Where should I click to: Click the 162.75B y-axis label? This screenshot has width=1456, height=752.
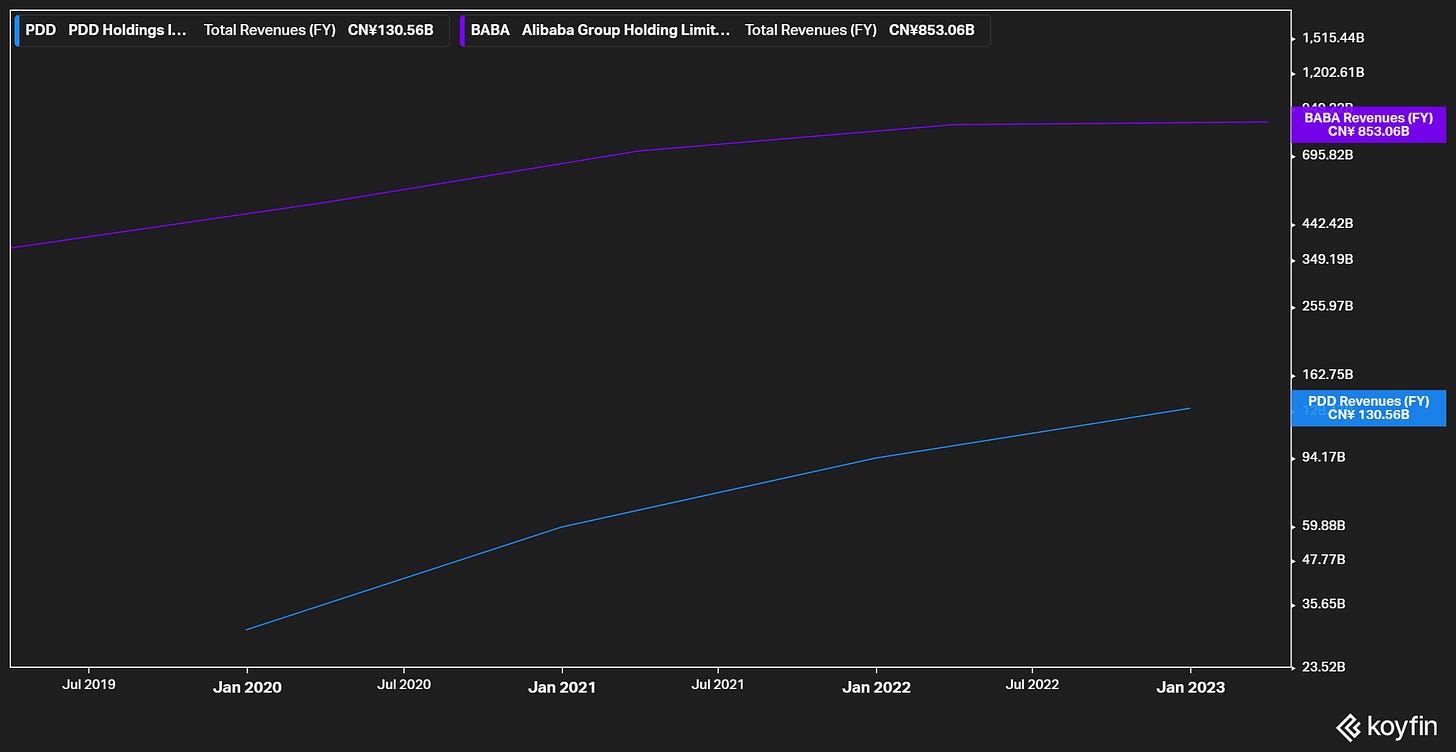point(1327,374)
